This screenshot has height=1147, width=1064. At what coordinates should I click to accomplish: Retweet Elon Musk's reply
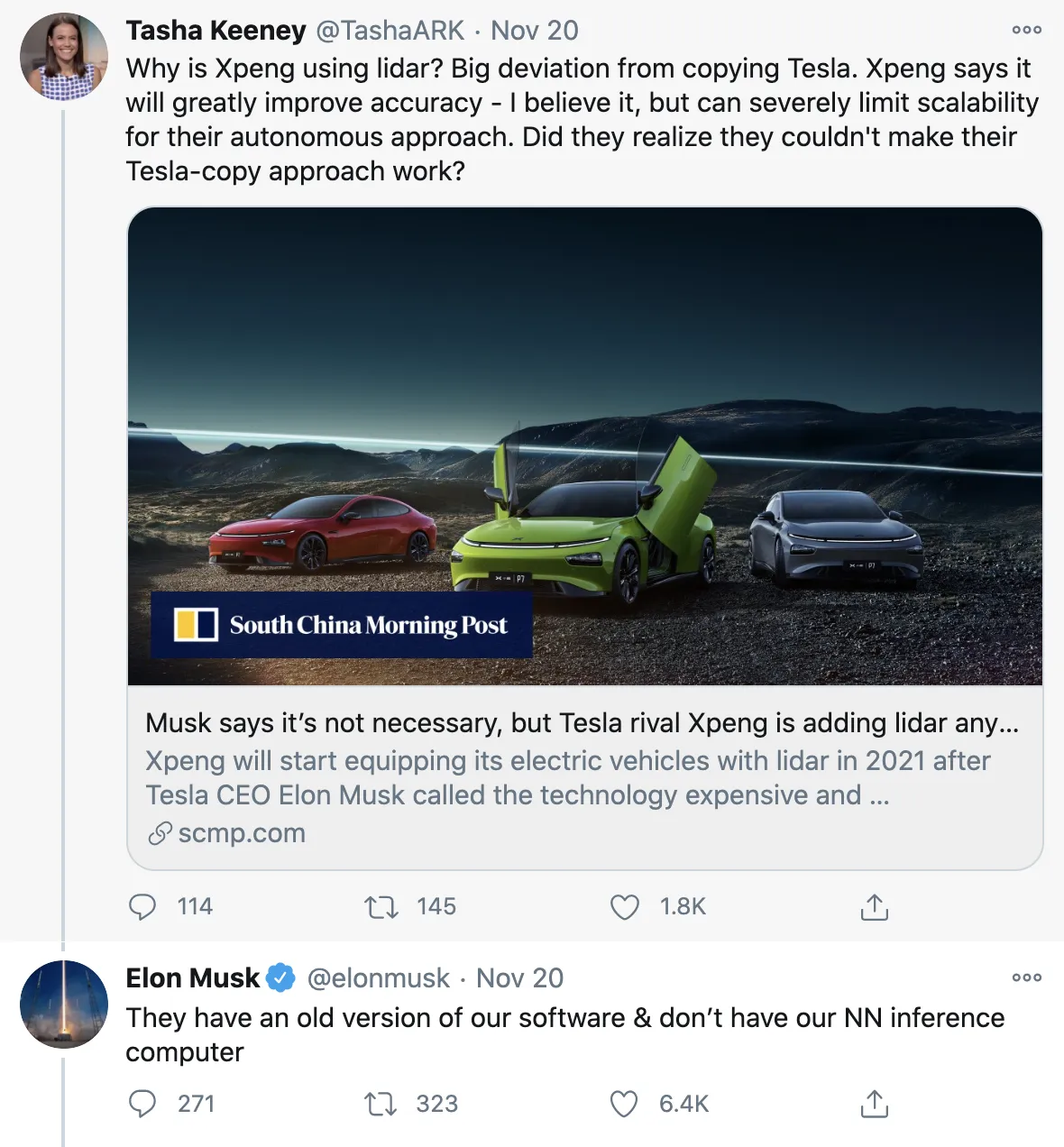[x=381, y=1103]
